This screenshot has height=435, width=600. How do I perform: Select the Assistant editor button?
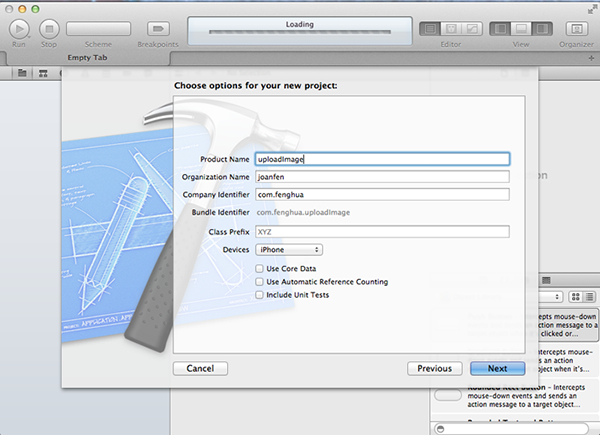[x=451, y=29]
